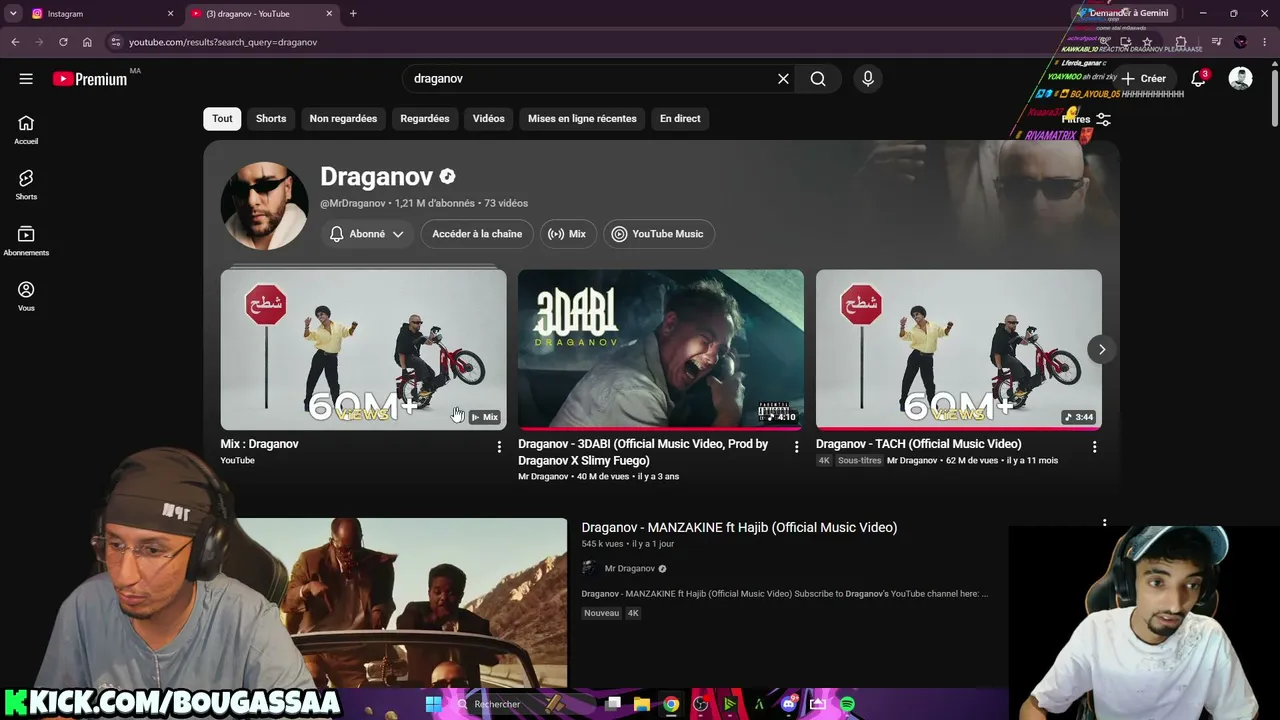This screenshot has width=1280, height=720.
Task: Open the Chrome extensions puzzle icon
Action: (1181, 42)
